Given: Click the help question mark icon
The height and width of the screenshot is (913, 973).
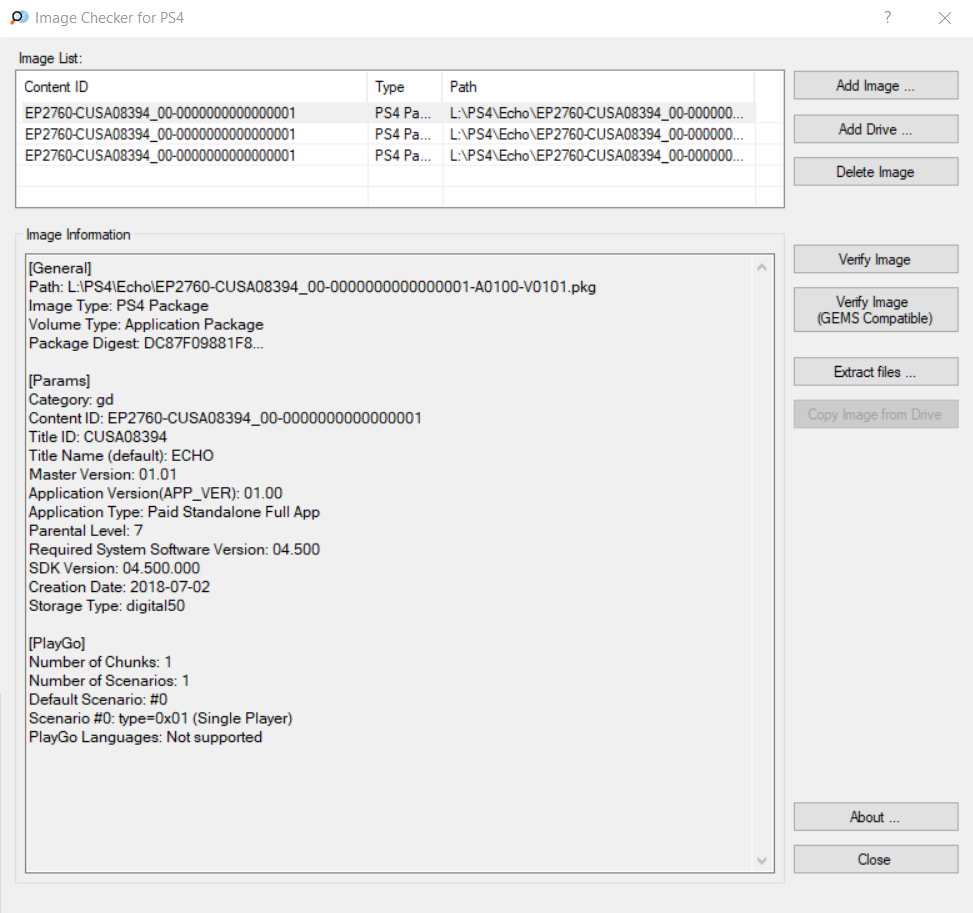Looking at the screenshot, I should [887, 17].
